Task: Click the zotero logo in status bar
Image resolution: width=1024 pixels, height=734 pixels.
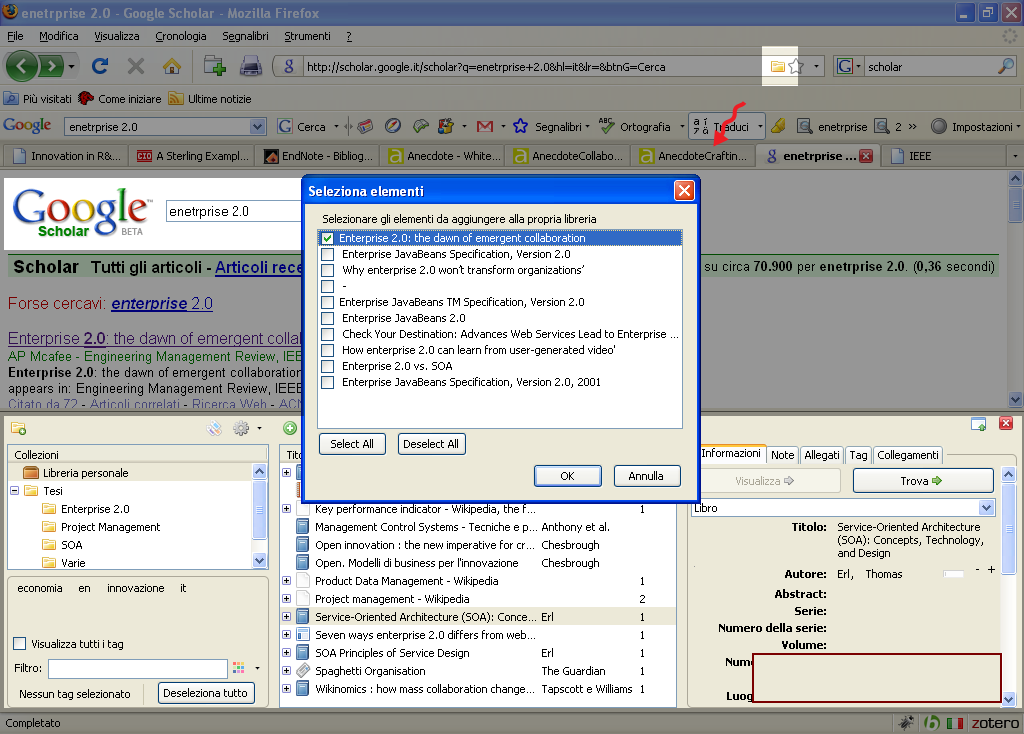Action: 995,723
